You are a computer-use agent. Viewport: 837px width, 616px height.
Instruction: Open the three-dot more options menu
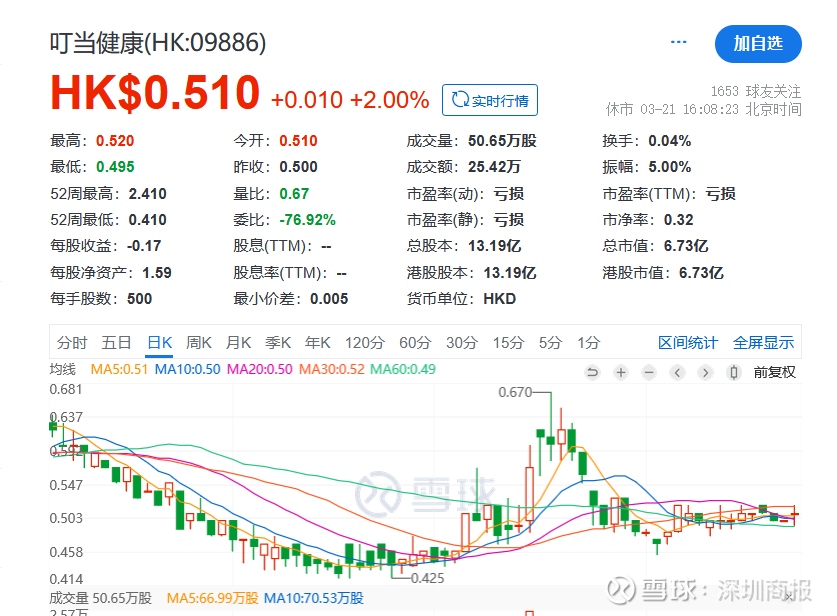point(678,42)
